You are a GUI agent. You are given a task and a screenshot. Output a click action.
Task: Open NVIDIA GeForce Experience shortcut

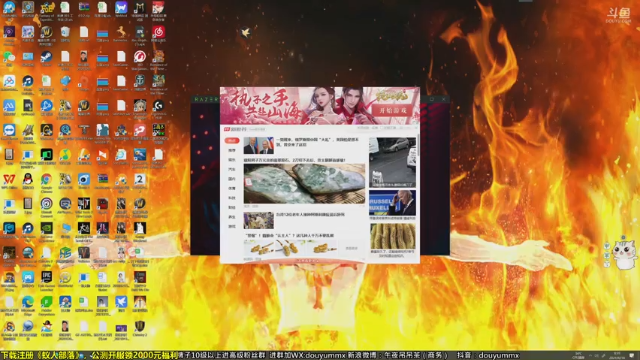(x=47, y=228)
